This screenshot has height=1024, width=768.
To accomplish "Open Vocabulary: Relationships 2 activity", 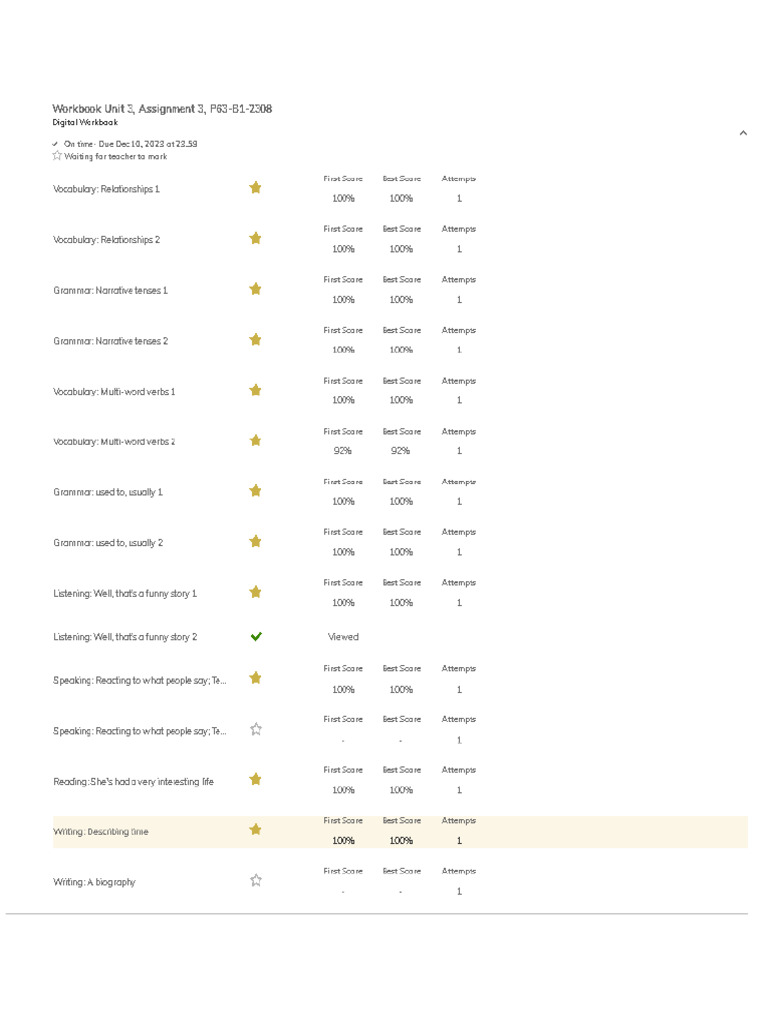I will 106,240.
